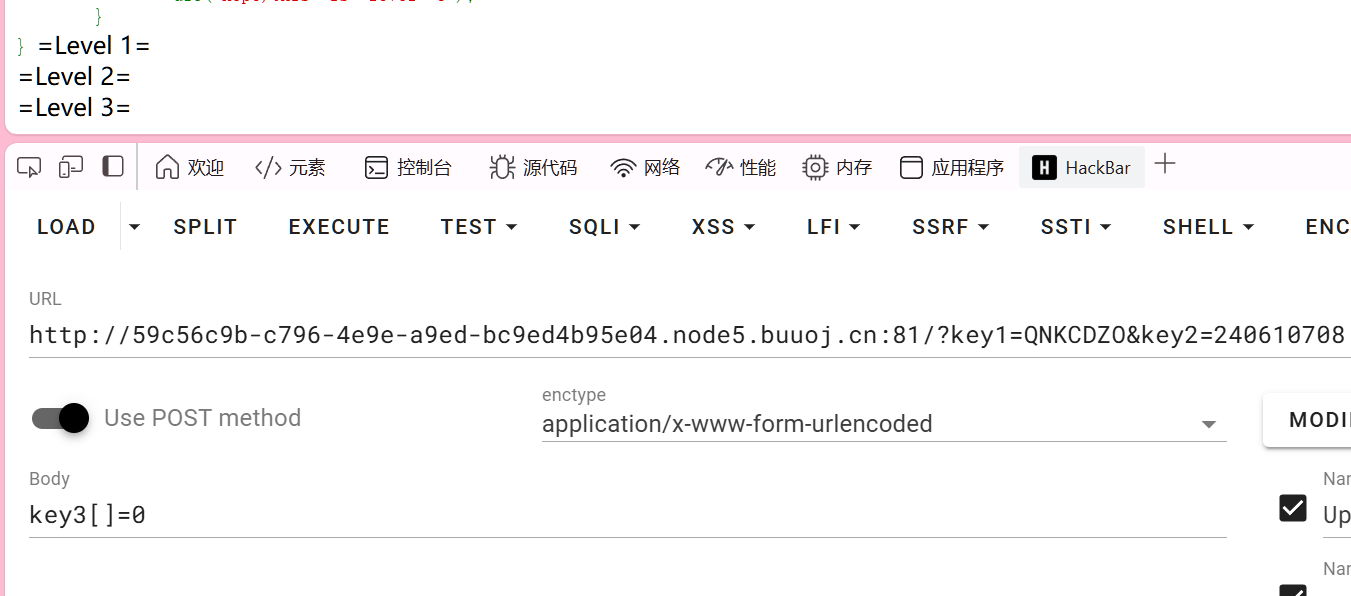Expand the enctype dropdown
The image size is (1351, 596).
click(1208, 425)
